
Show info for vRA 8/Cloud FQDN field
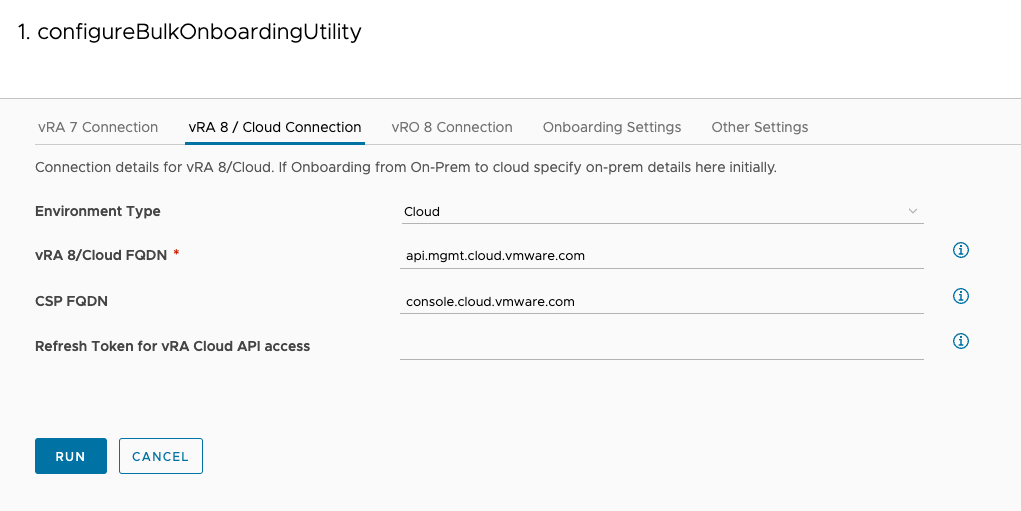tap(961, 250)
